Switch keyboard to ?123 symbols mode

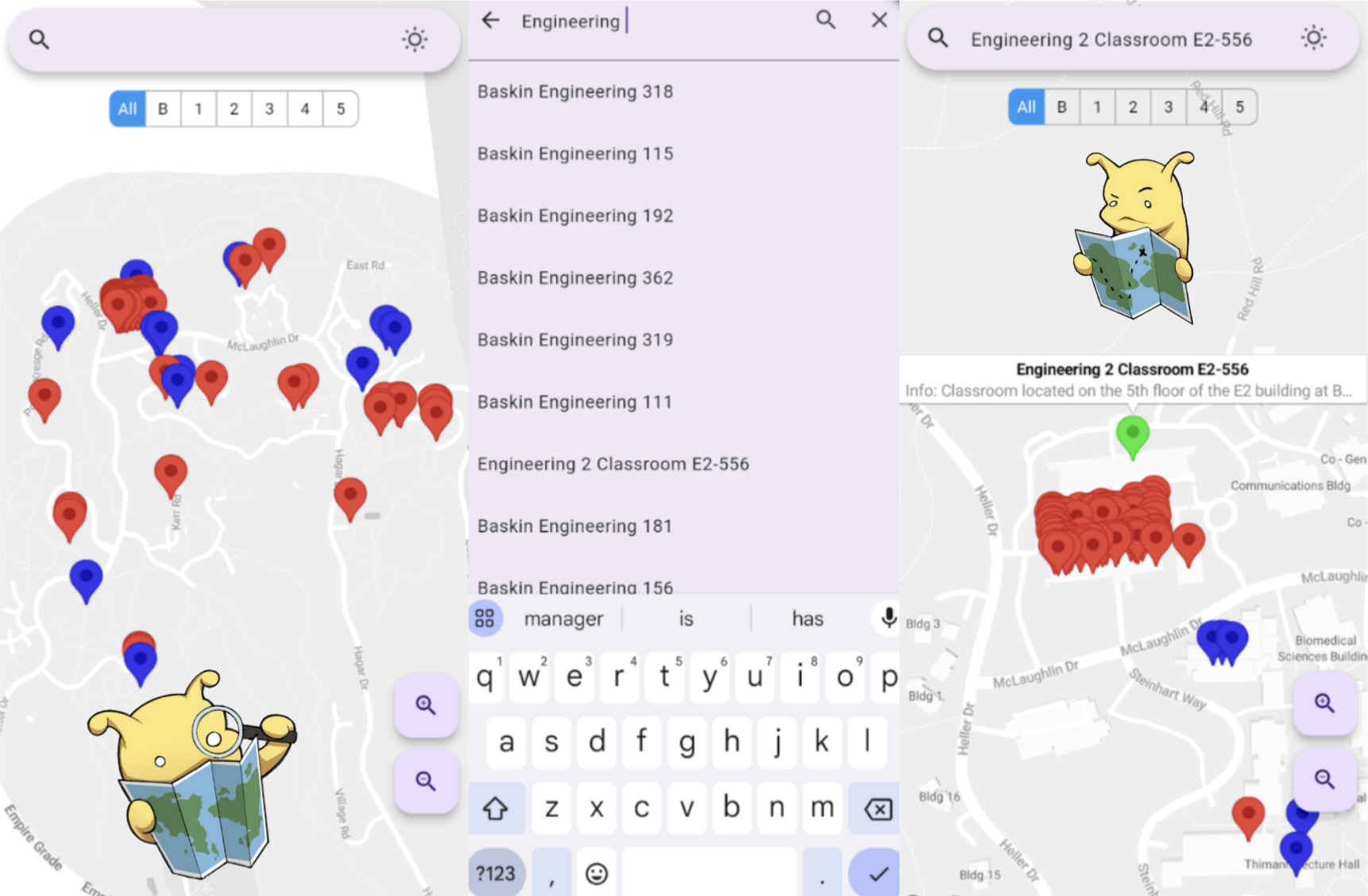point(496,873)
